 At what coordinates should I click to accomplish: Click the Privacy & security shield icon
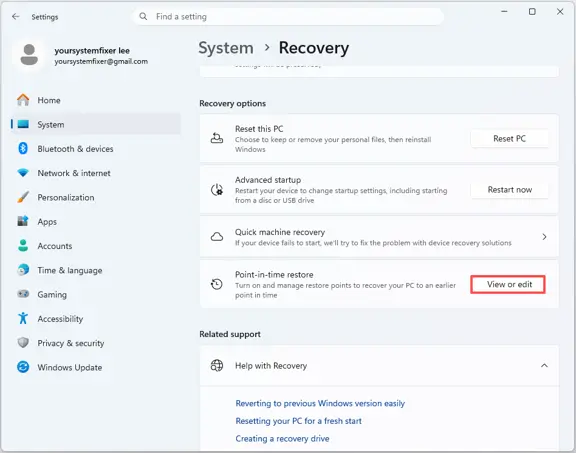23,343
